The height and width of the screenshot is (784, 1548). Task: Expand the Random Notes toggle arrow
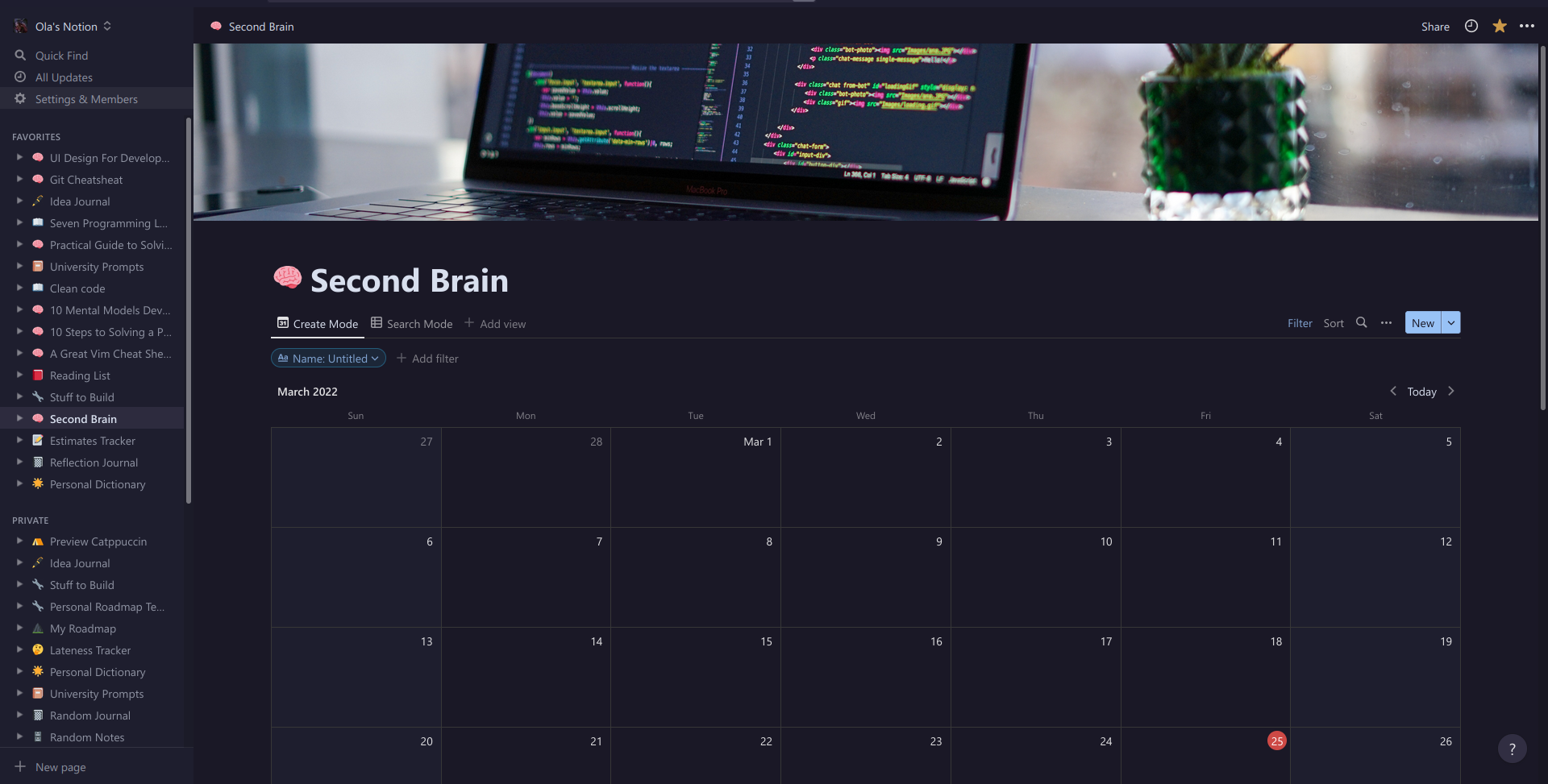tap(19, 736)
